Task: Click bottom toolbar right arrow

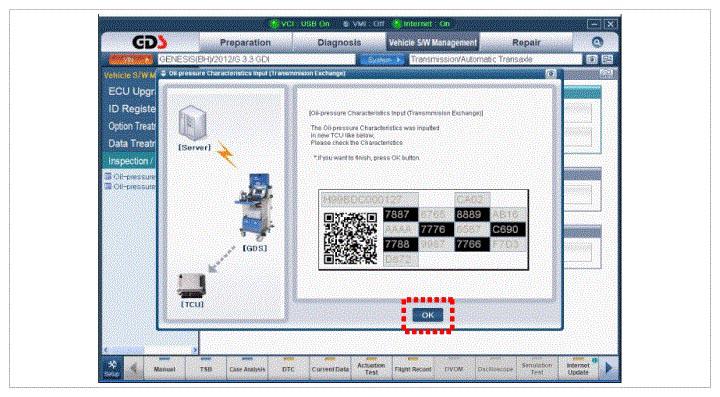Action: 609,368
